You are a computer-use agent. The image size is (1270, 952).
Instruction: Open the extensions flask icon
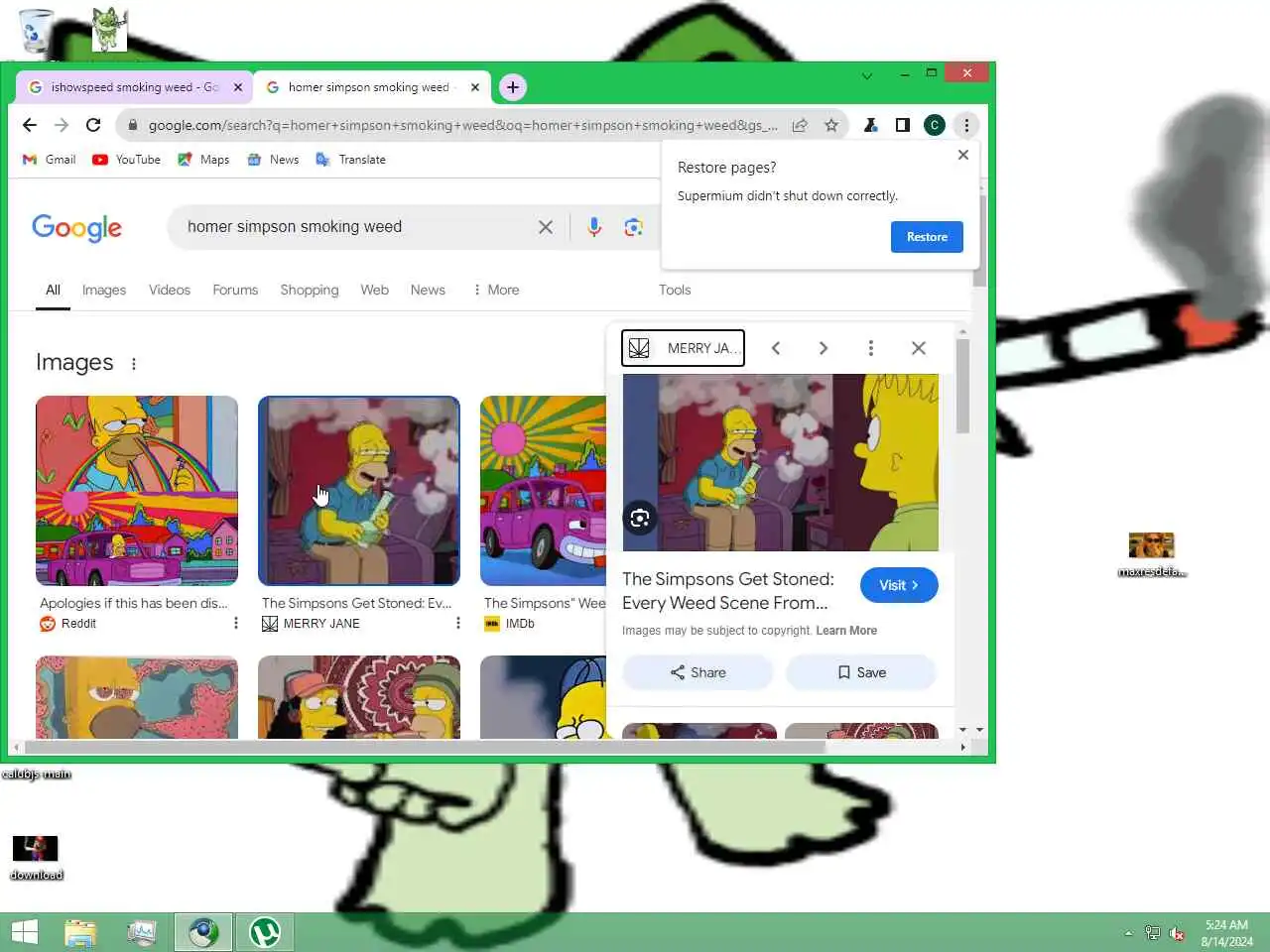coord(871,125)
